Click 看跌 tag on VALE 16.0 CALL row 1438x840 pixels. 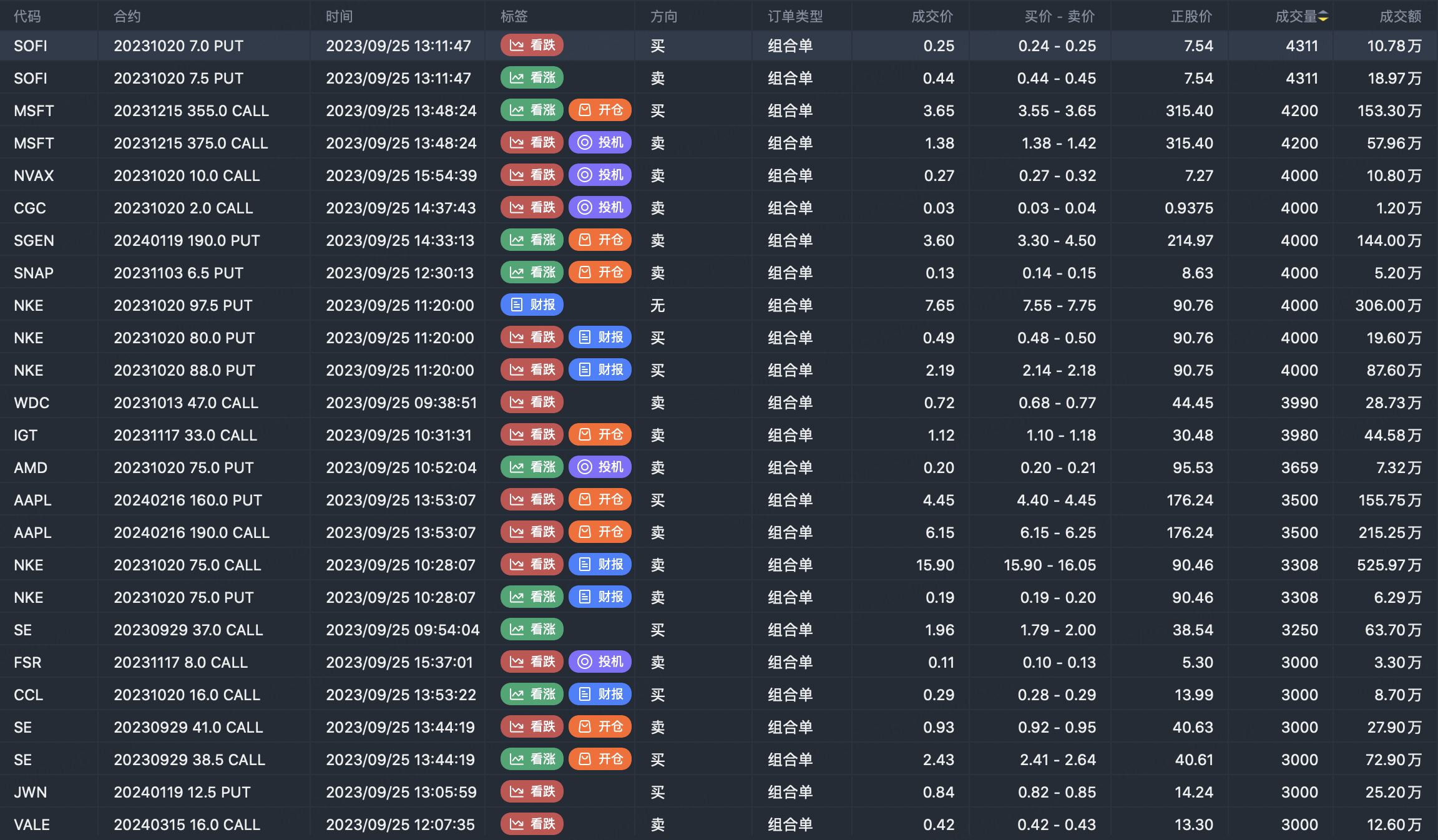tap(532, 824)
